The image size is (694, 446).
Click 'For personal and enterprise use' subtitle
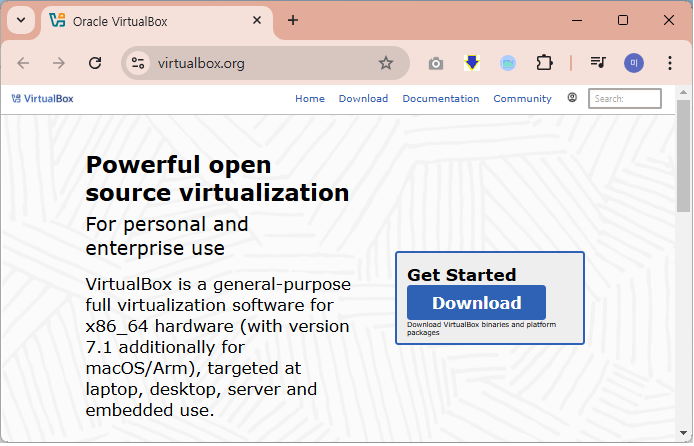click(x=167, y=236)
